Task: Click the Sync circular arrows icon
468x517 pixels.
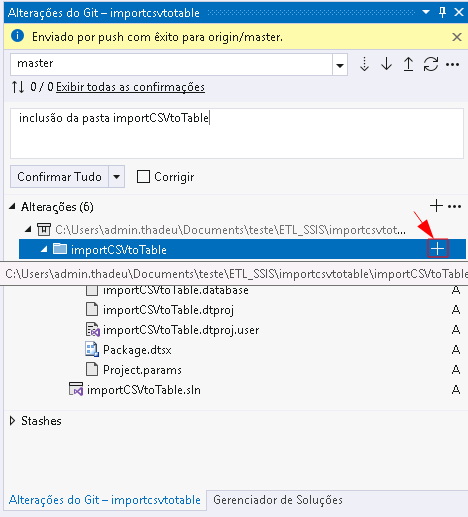Action: point(431,64)
